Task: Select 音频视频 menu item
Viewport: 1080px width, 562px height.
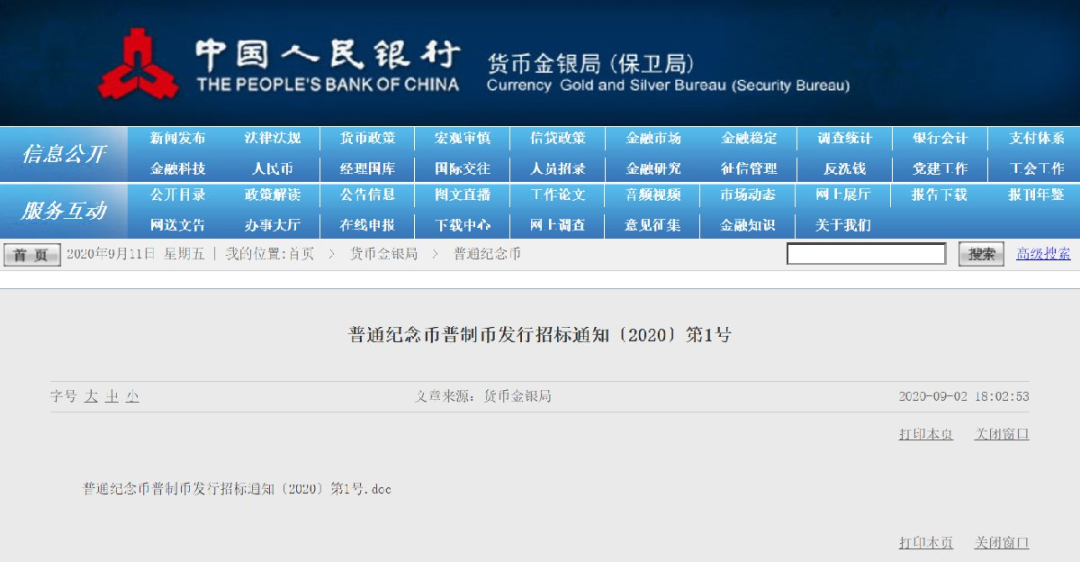Action: pyautogui.click(x=654, y=195)
